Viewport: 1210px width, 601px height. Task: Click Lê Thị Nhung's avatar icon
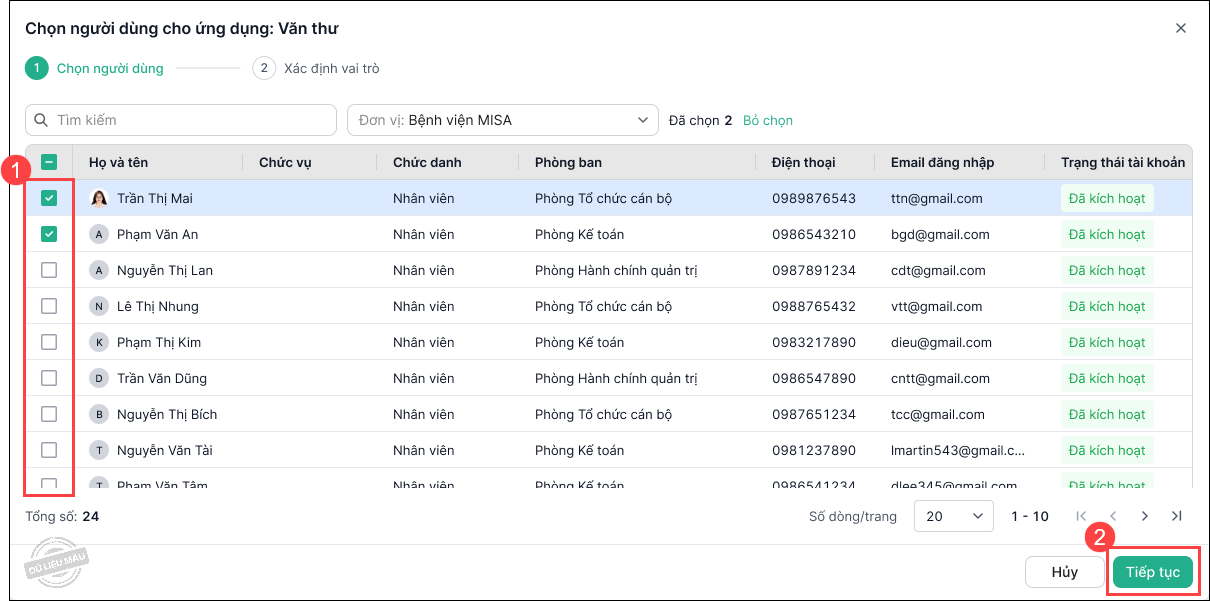coord(99,306)
